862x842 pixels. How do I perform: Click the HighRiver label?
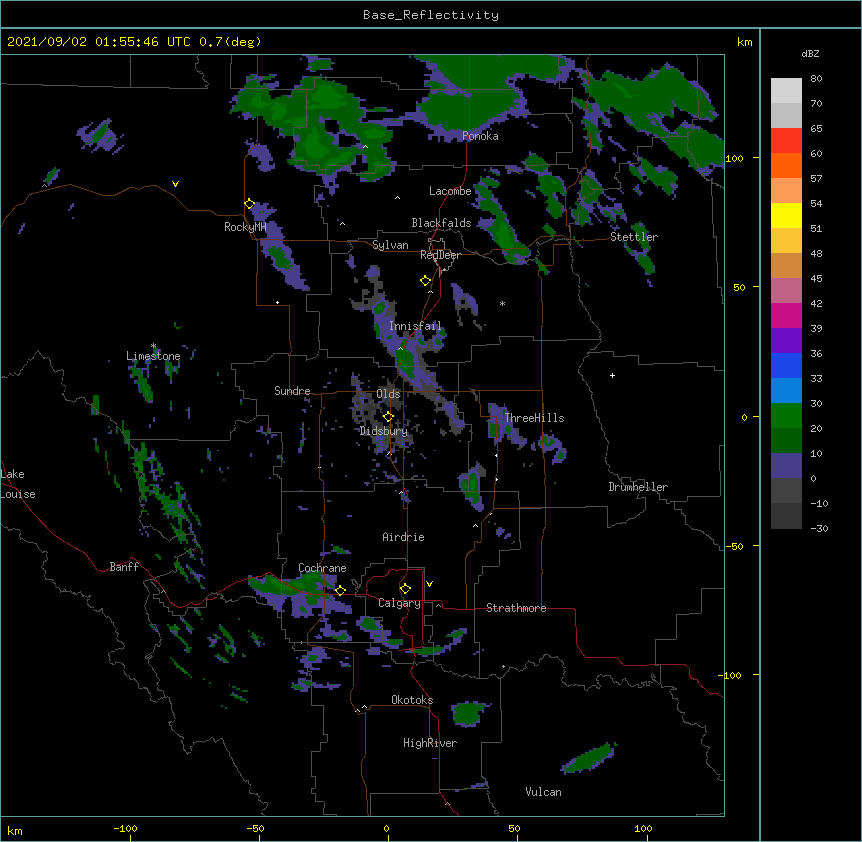(430, 743)
